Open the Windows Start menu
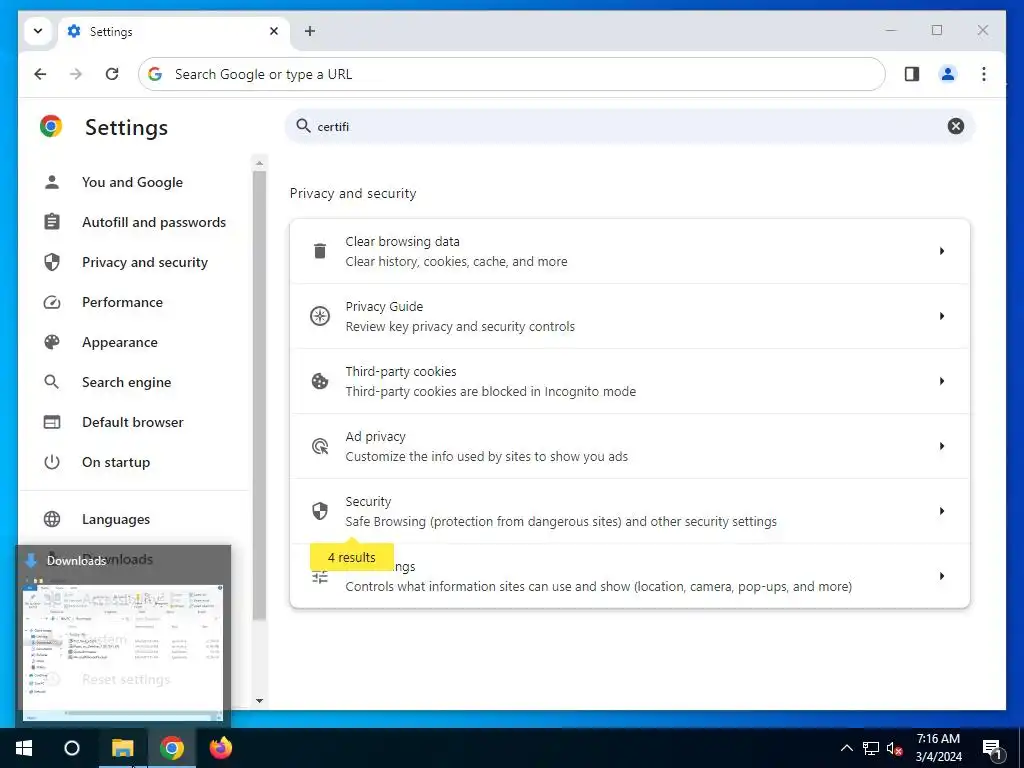1024x768 pixels. pos(24,748)
